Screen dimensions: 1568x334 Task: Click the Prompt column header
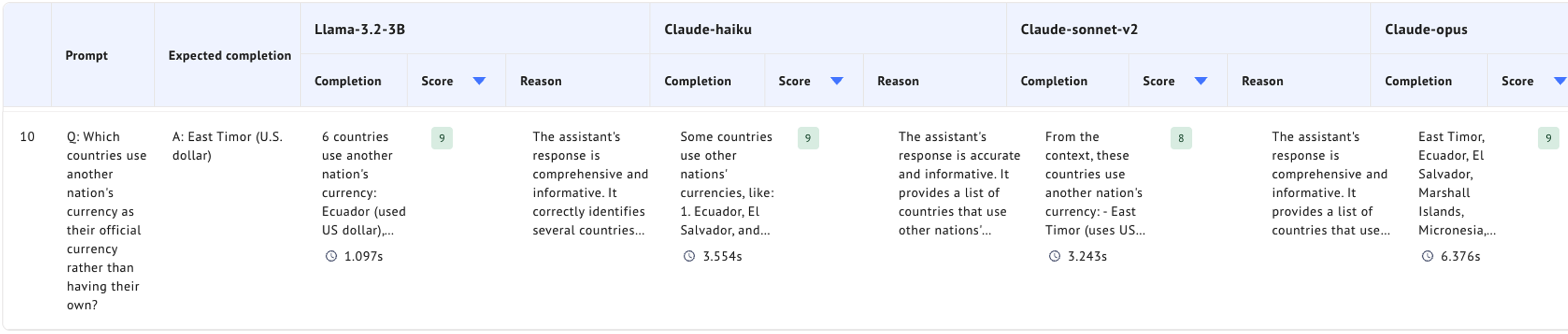(x=87, y=55)
